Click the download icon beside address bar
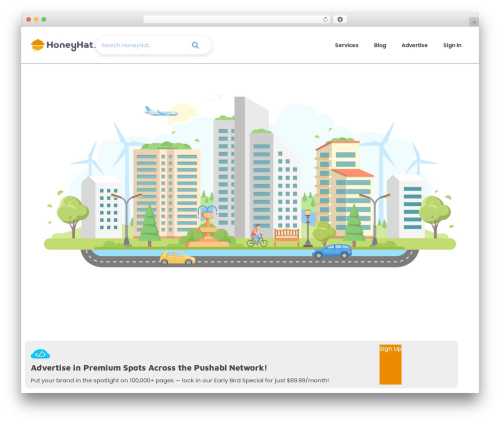The width and height of the screenshot is (500, 423). [x=340, y=19]
